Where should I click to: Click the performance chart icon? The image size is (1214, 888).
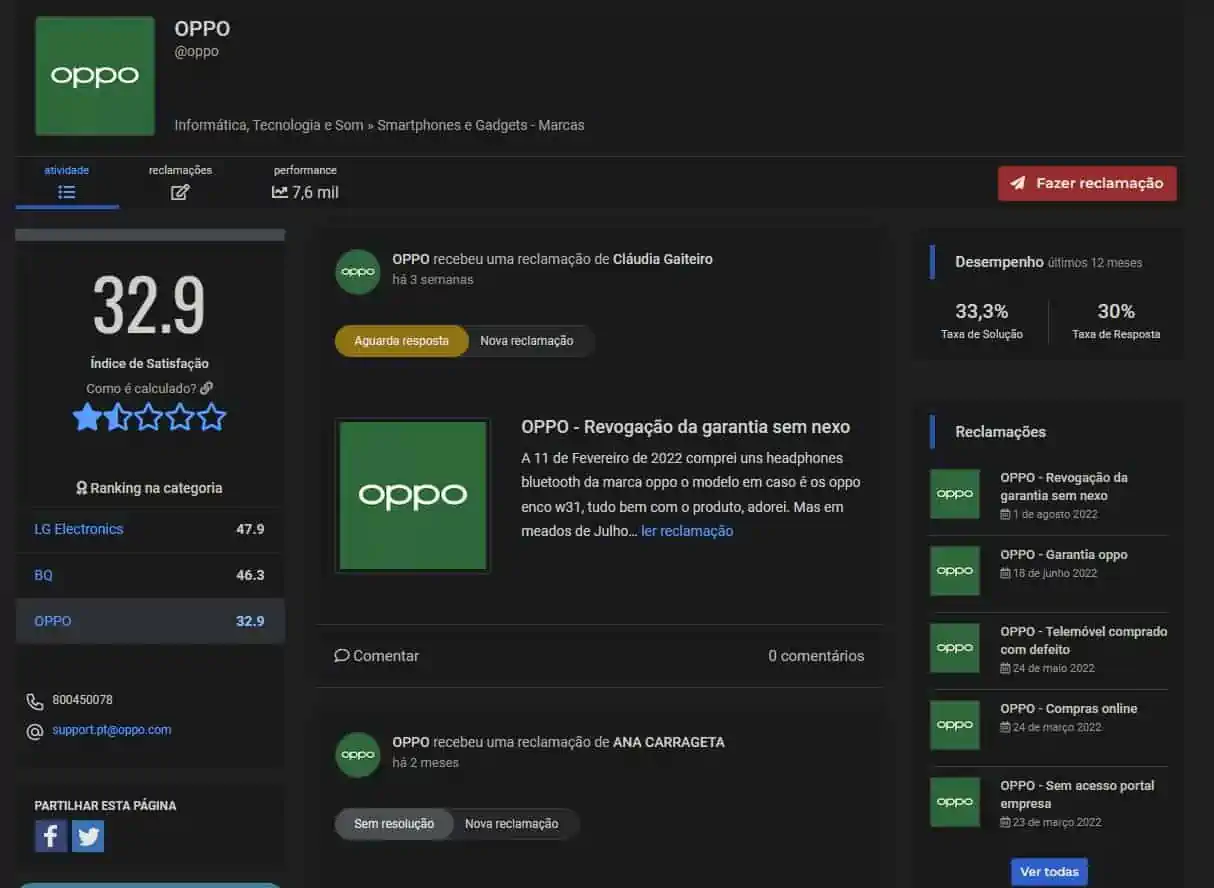click(280, 192)
